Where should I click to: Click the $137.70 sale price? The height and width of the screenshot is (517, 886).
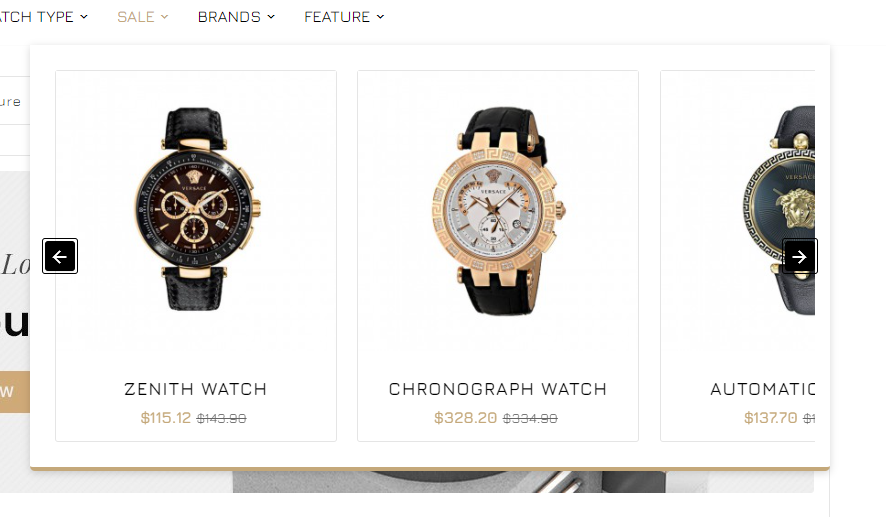click(x=771, y=418)
